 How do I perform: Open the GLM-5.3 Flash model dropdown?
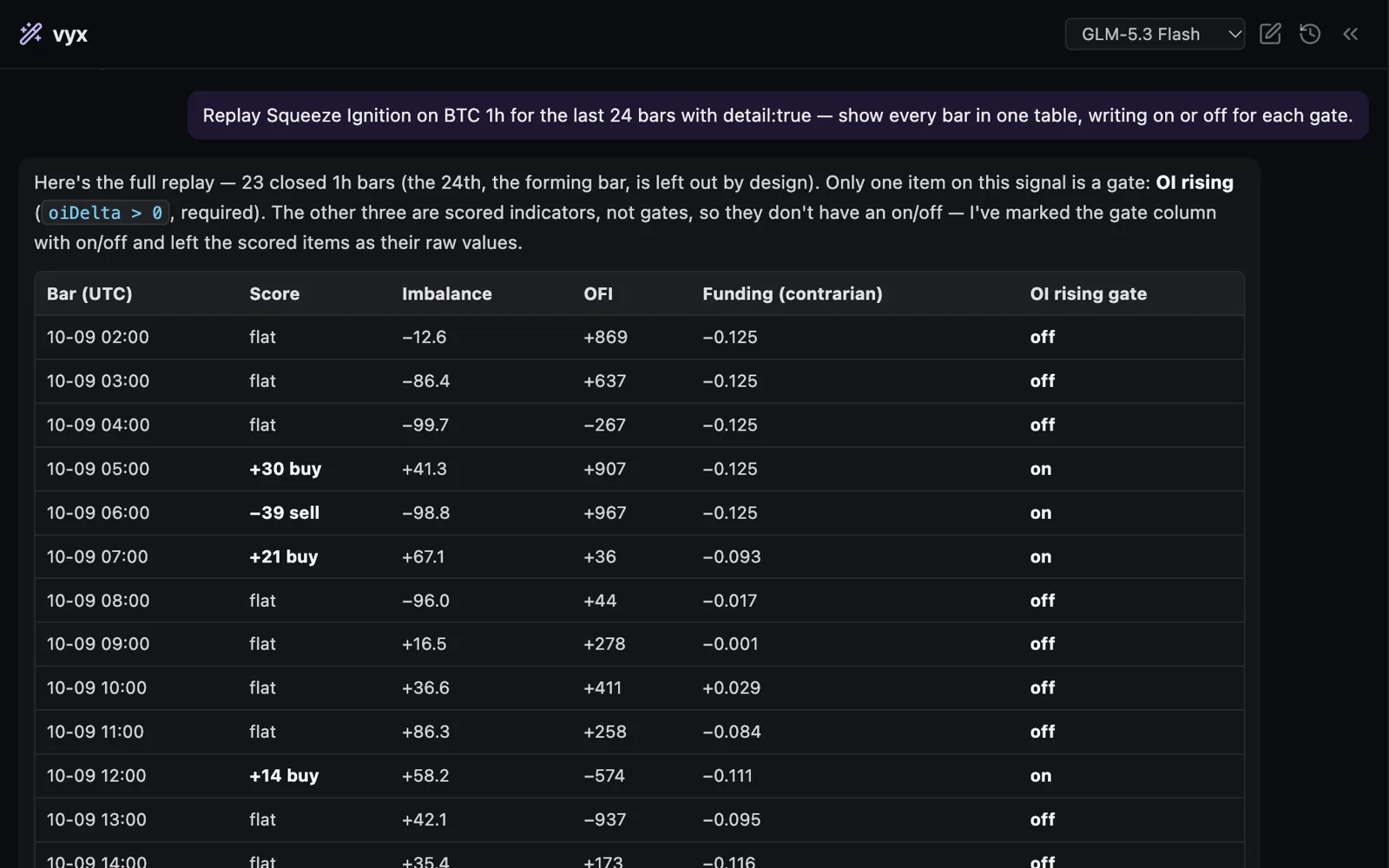pos(1155,34)
